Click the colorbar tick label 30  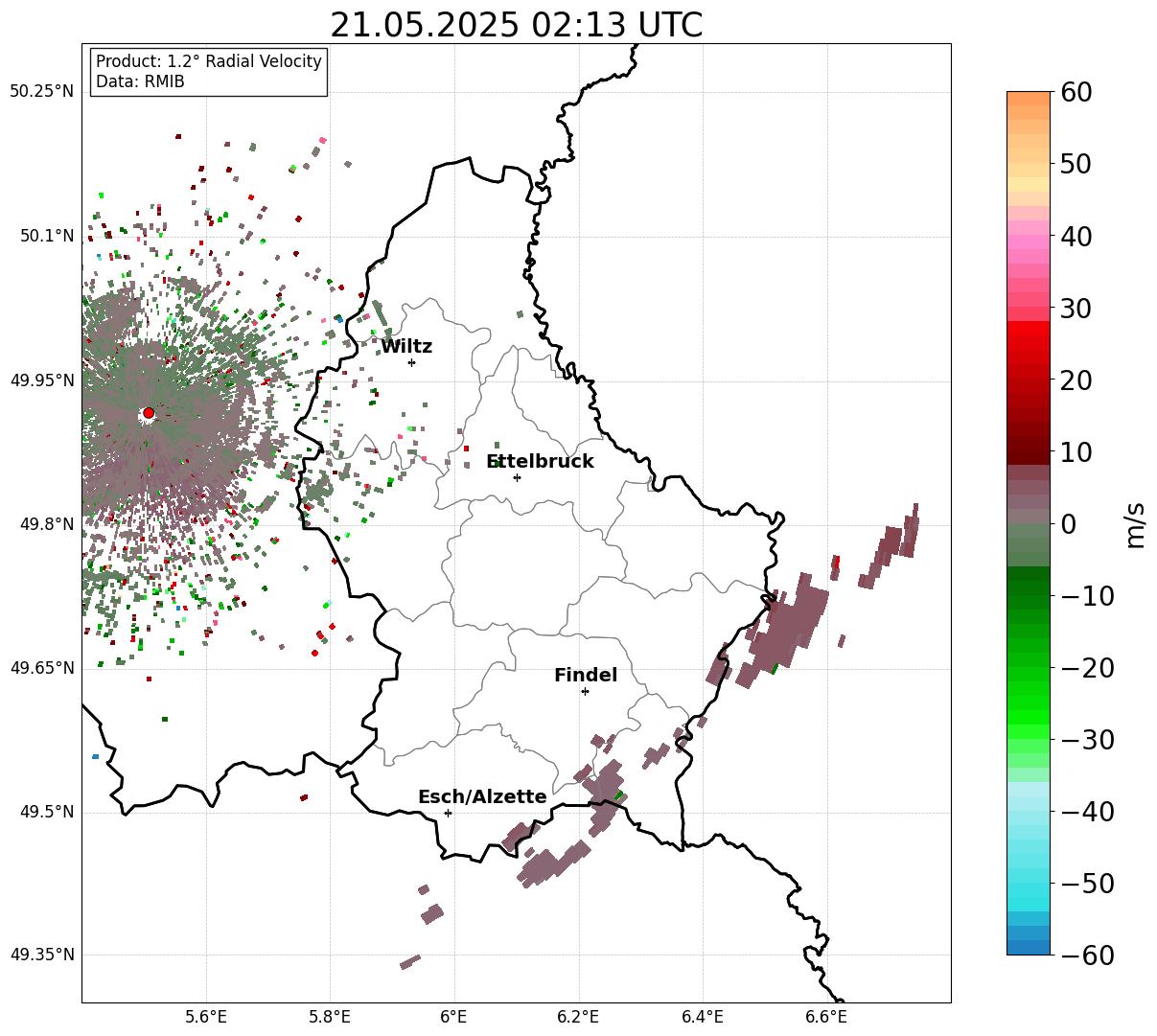[1077, 309]
